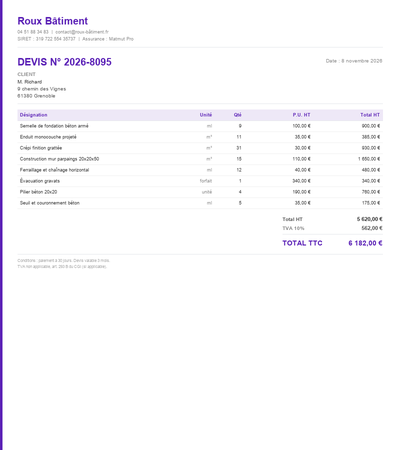Click the contact@roux-bâtiment.fr email address
This screenshot has height=450, width=400.
(82, 32)
